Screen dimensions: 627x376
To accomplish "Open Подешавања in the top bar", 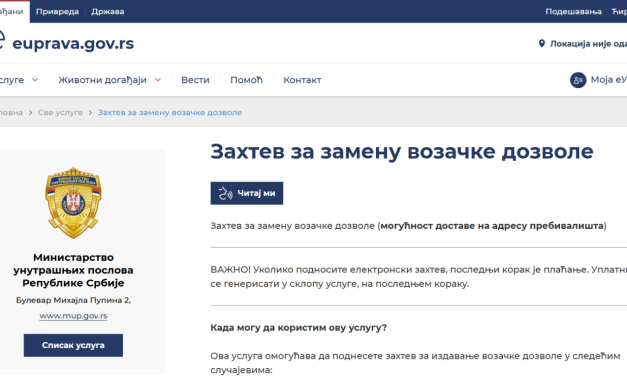I will pos(573,12).
